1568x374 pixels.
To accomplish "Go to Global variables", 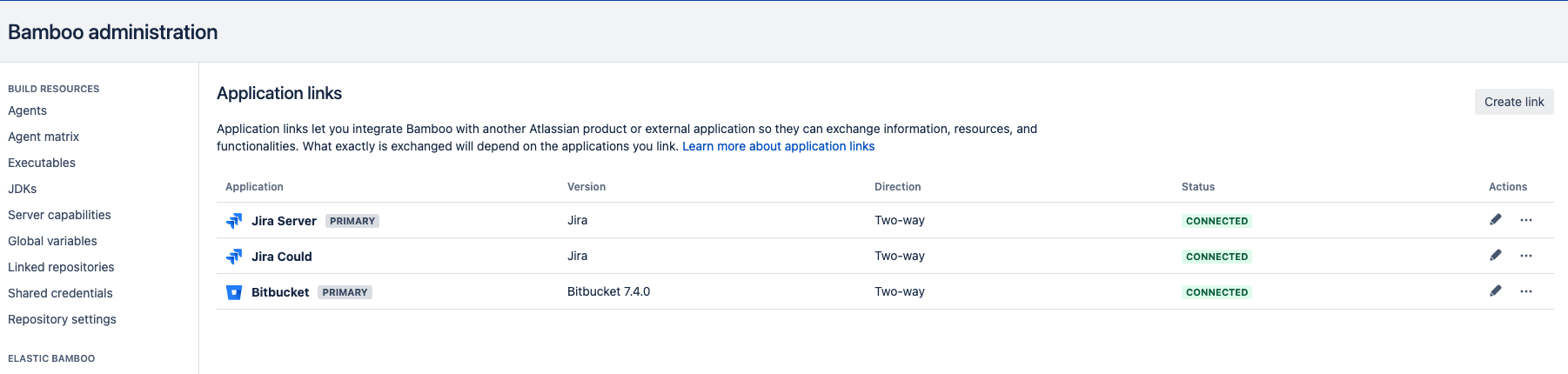I will click(x=52, y=241).
